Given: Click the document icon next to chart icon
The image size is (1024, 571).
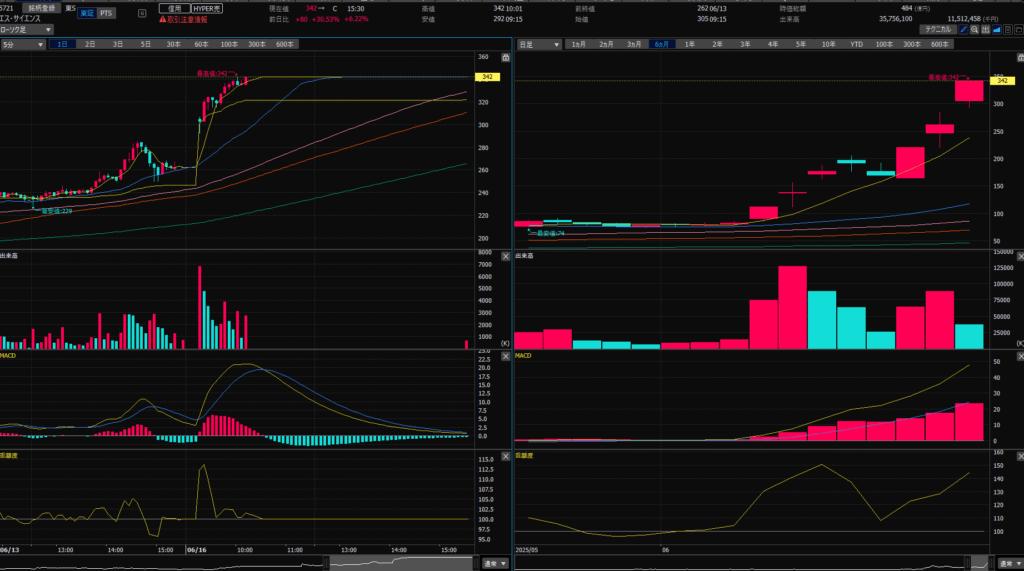Looking at the screenshot, I should [1008, 29].
